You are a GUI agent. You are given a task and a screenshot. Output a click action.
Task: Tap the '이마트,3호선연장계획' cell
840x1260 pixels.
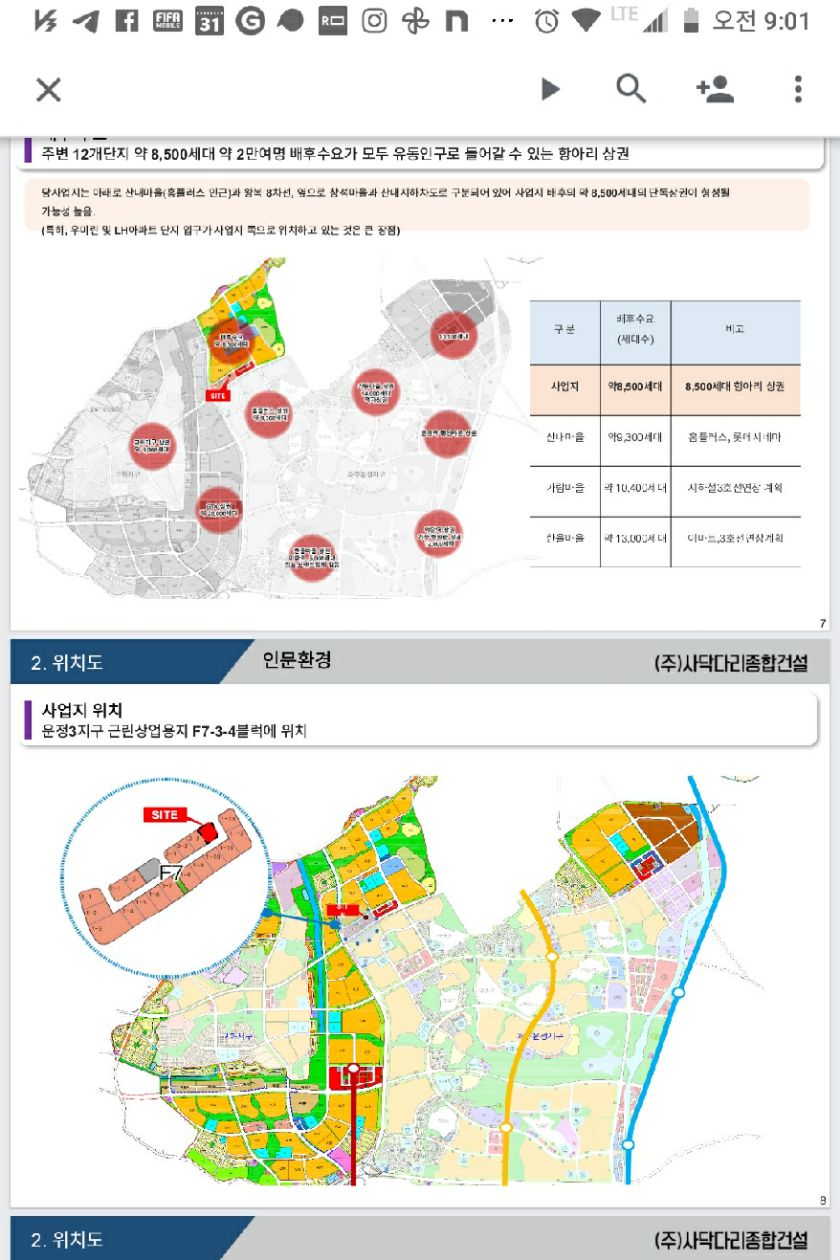(736, 541)
